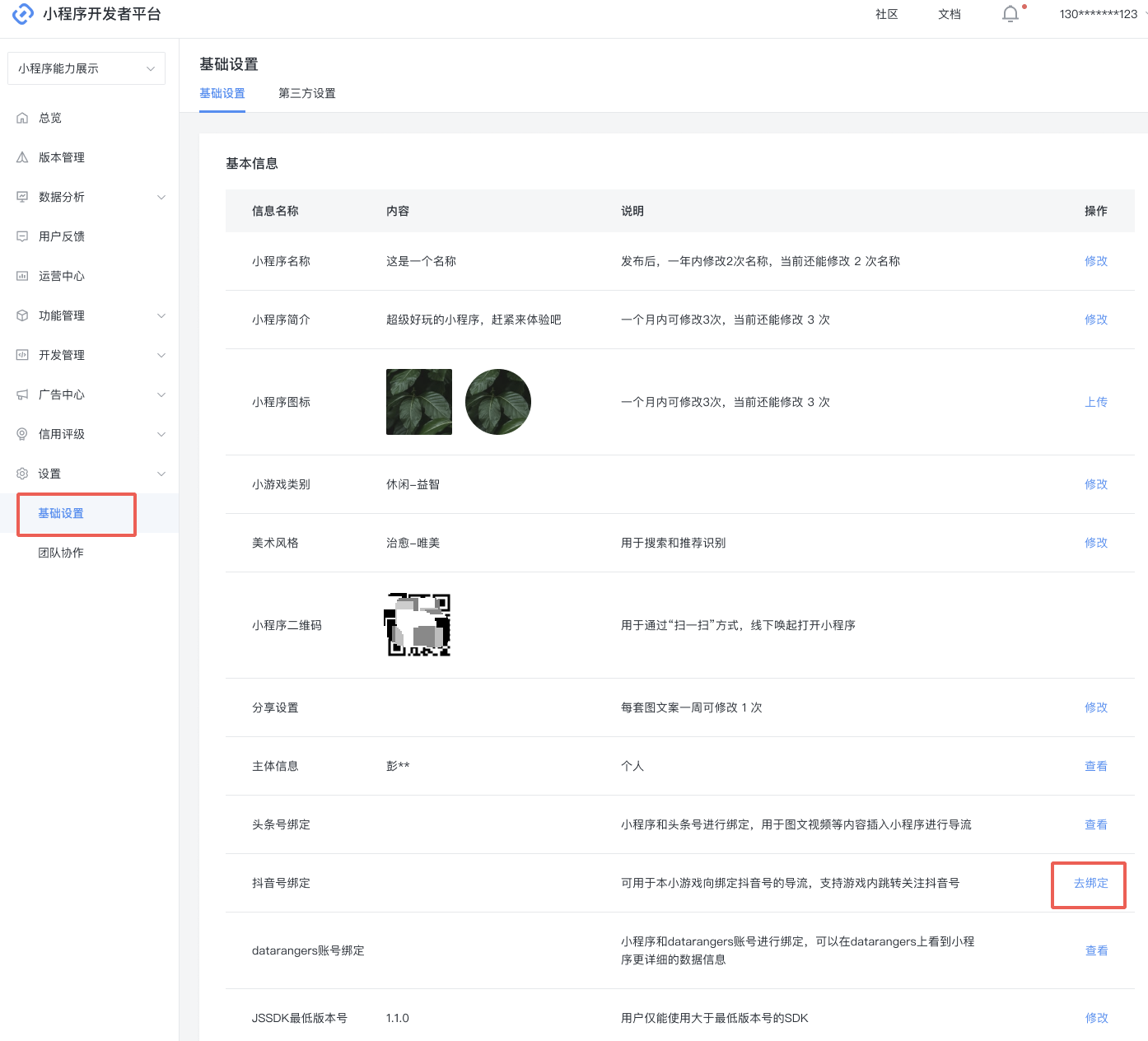The width and height of the screenshot is (1148, 1041).
Task: Click the platform logo icon
Action: 23,14
